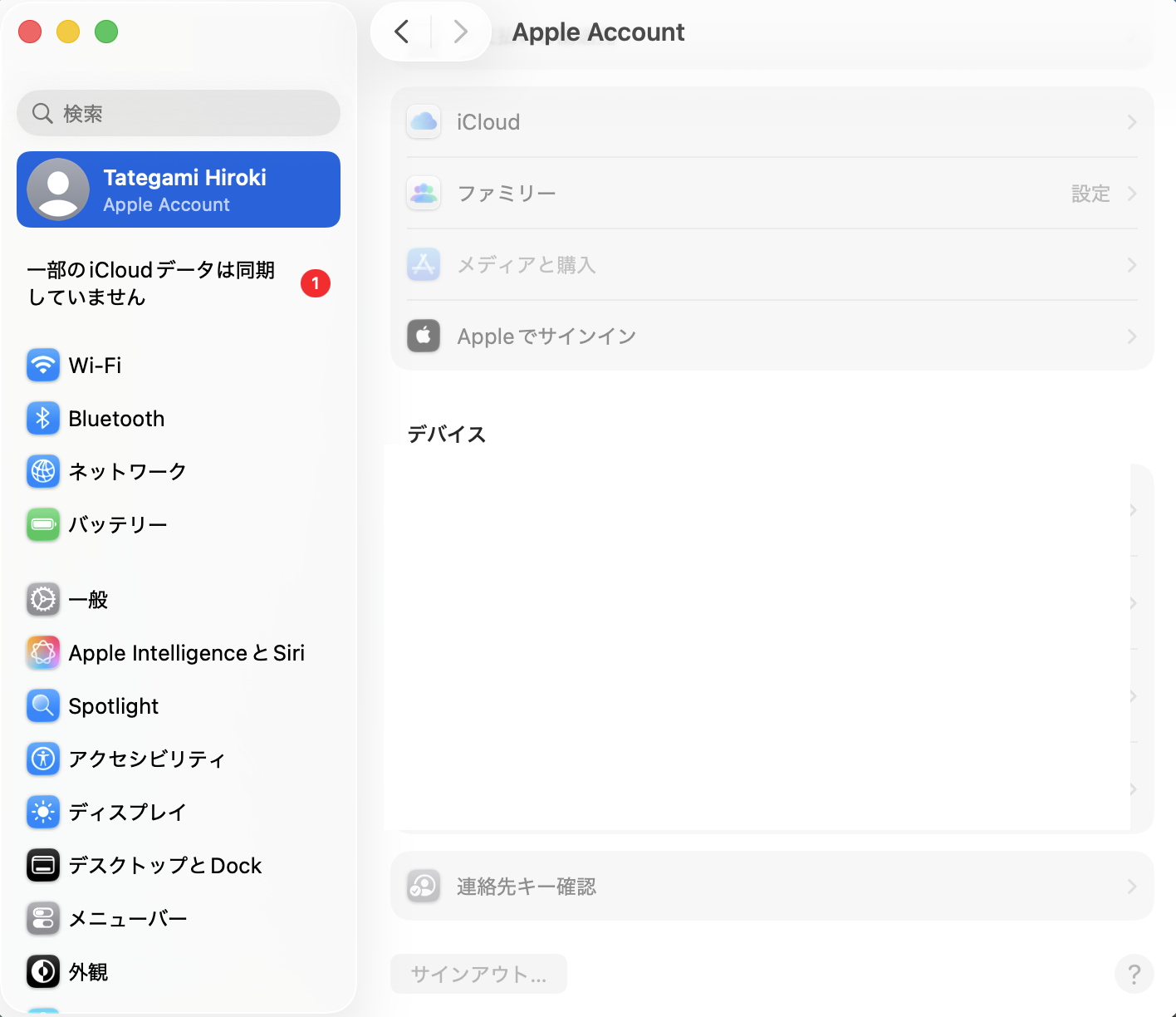Click the Spotlight label in sidebar
The width and height of the screenshot is (1176, 1017).
[x=114, y=706]
